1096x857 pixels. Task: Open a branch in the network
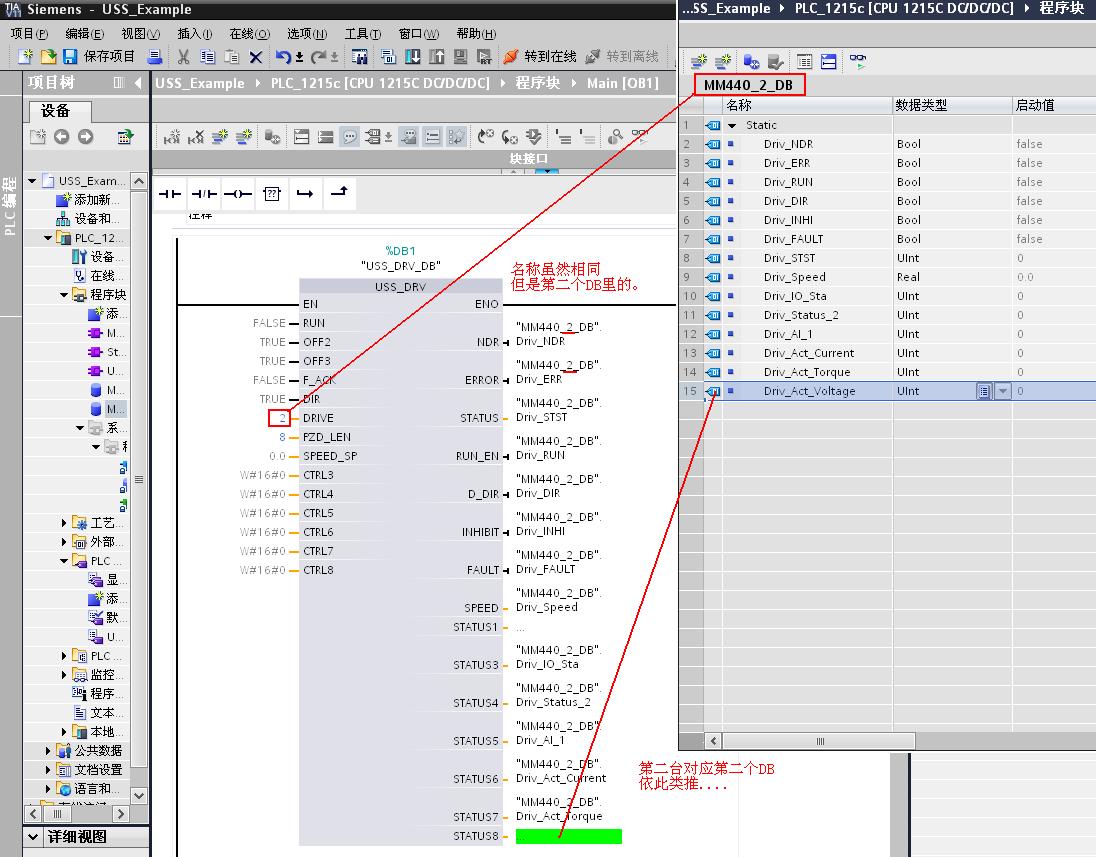pos(305,194)
